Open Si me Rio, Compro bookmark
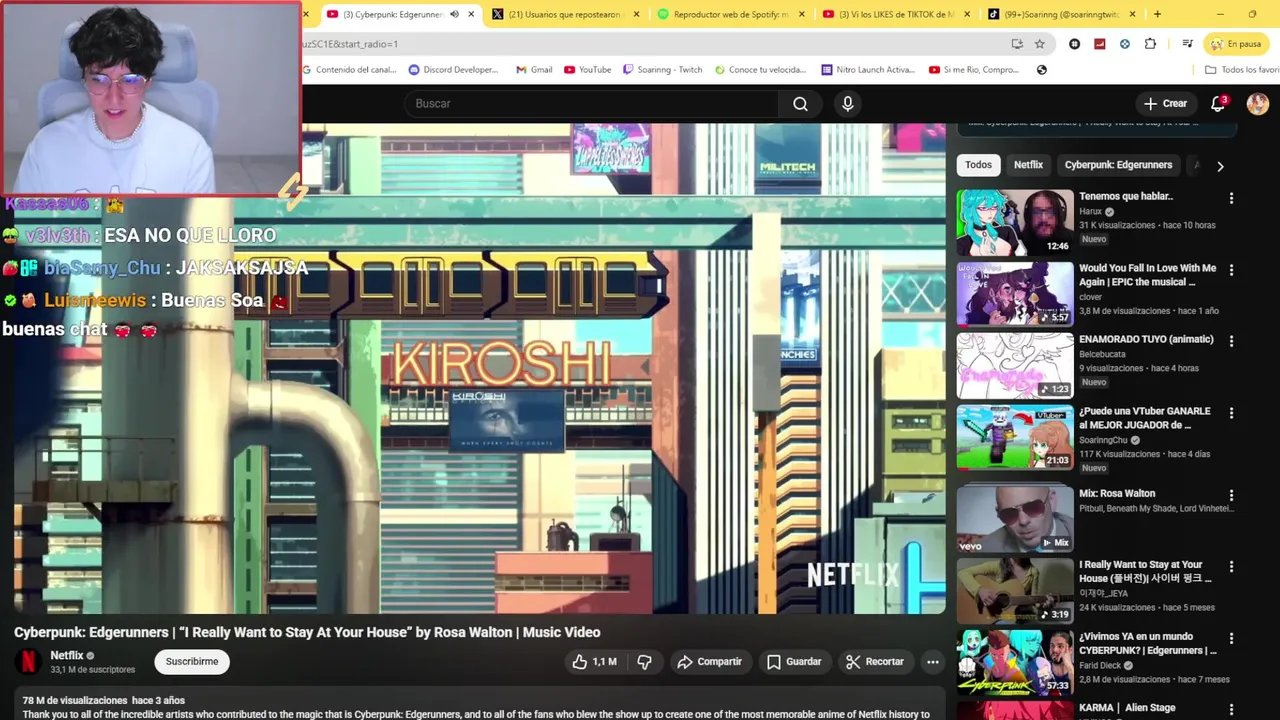1280x720 pixels. coord(974,70)
